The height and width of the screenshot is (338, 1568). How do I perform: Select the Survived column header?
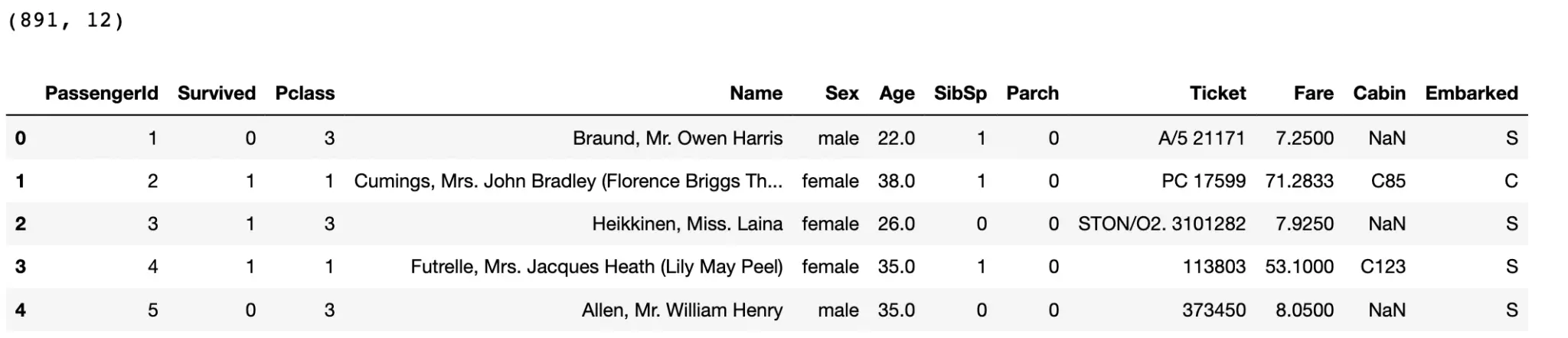coord(217,94)
